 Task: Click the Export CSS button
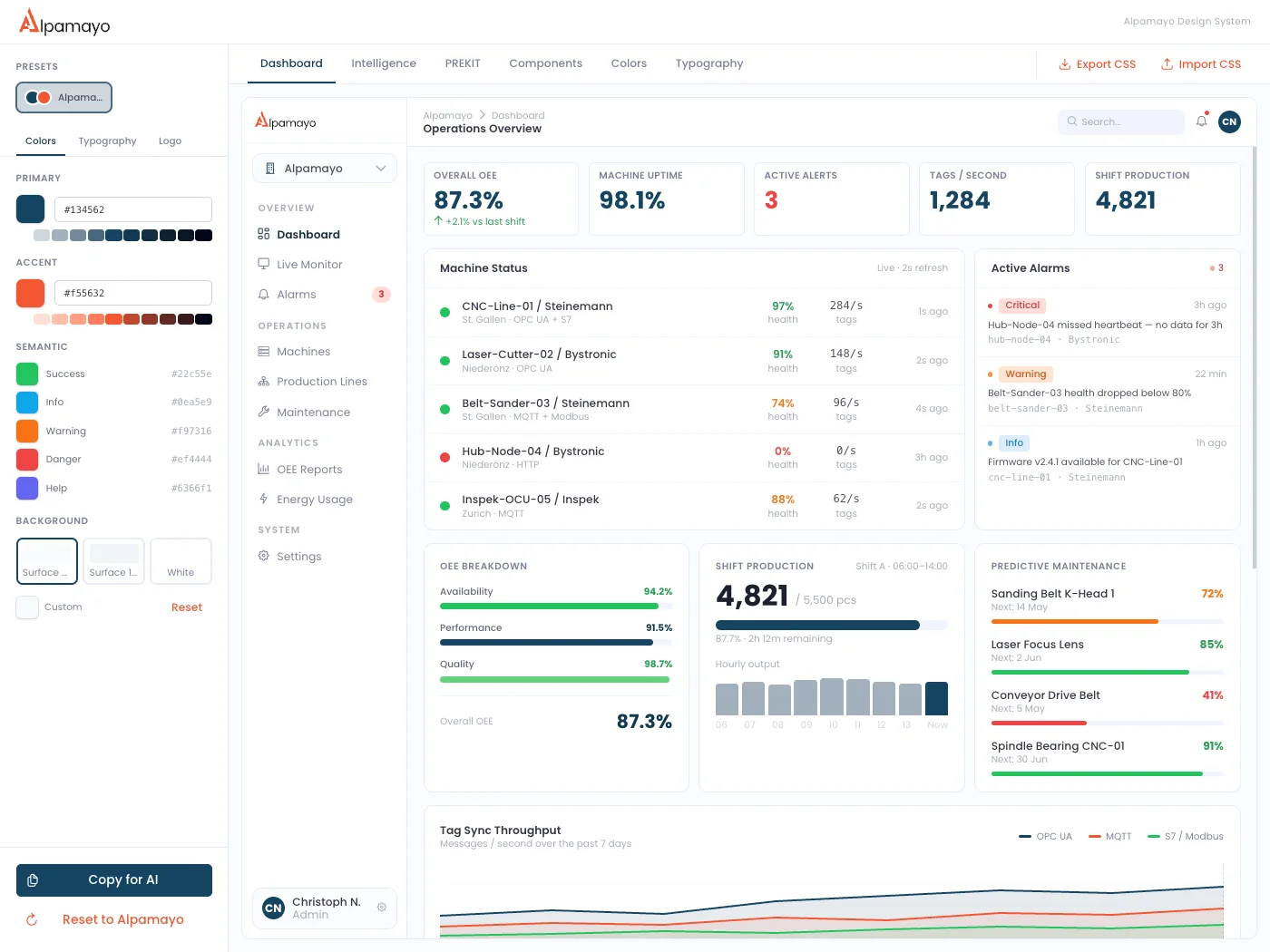click(x=1098, y=64)
